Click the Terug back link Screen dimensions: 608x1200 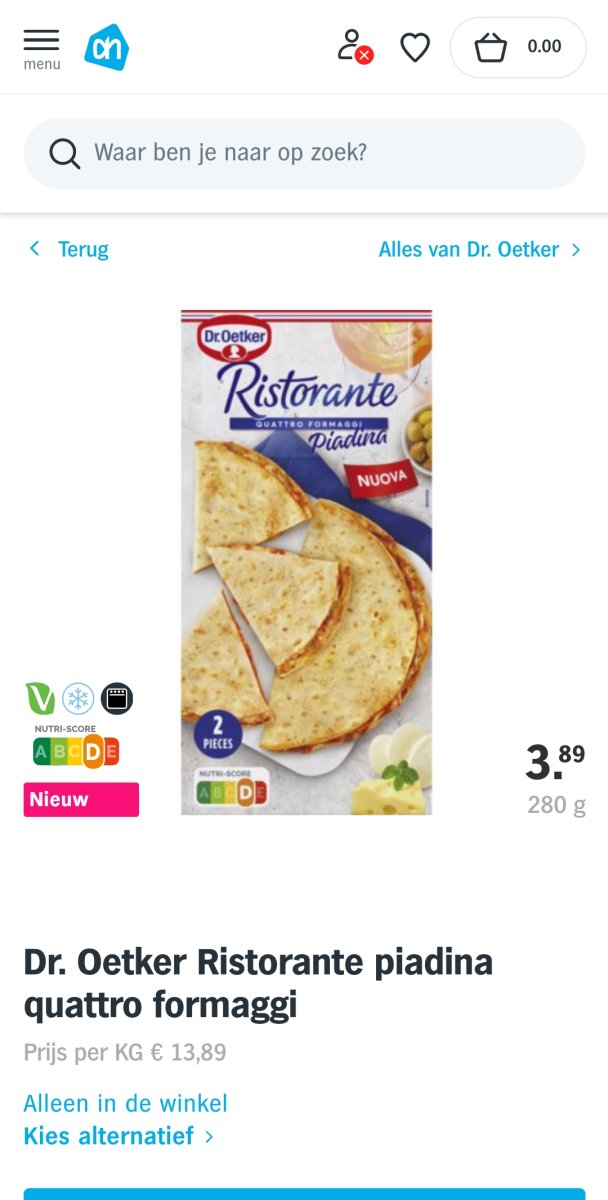click(83, 249)
